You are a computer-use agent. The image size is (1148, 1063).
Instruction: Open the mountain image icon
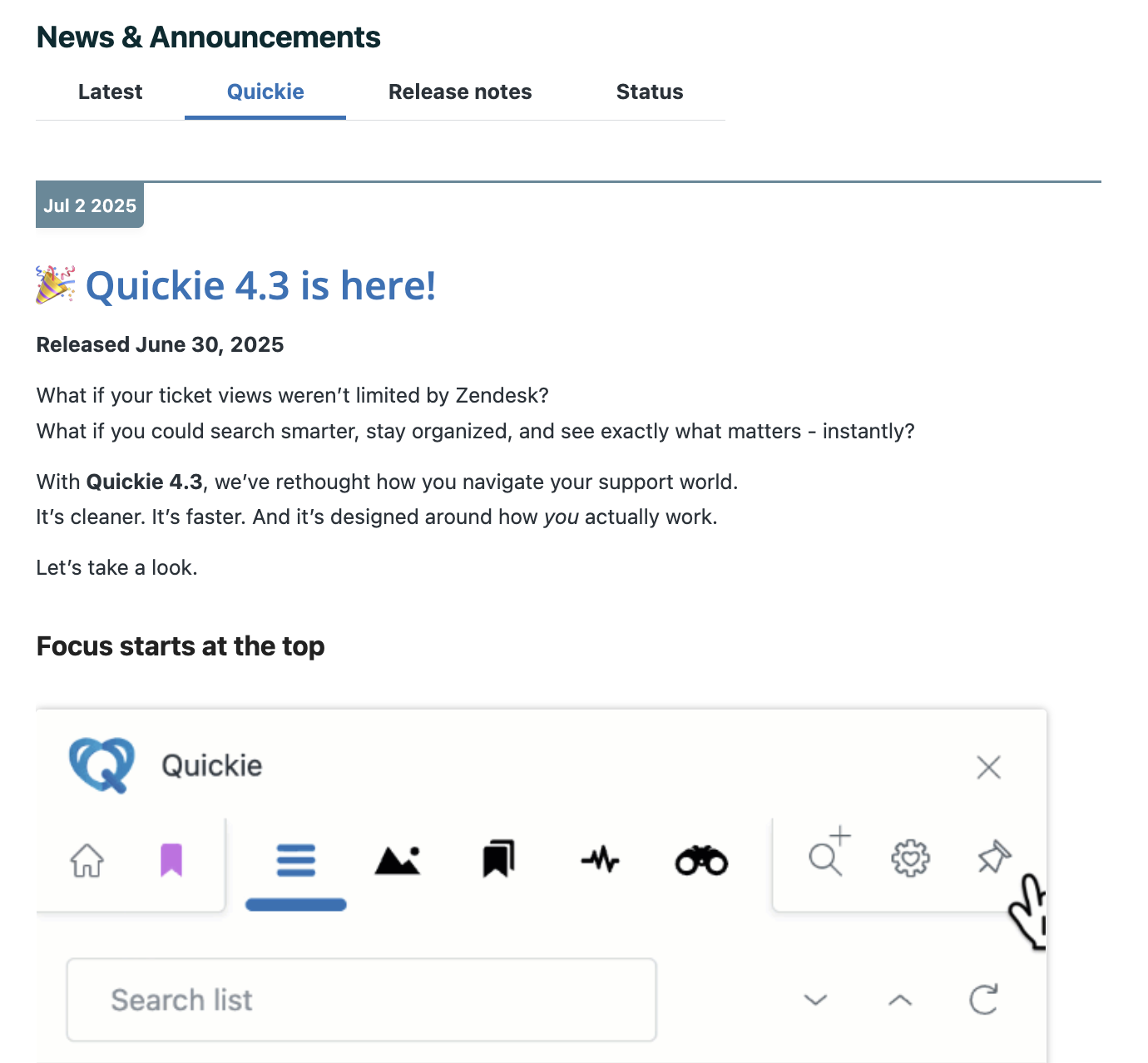point(398,861)
